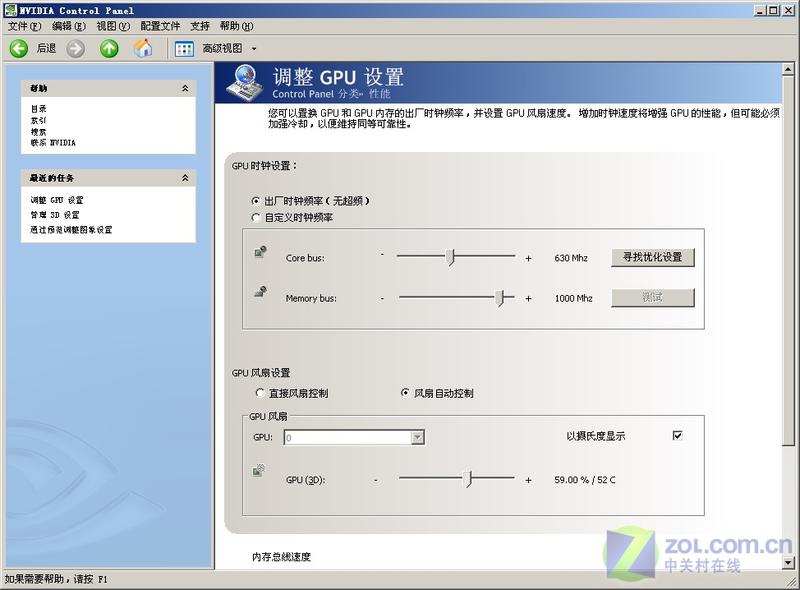Click the 高级视图 view grid icon
This screenshot has width=800, height=590.
coord(184,49)
